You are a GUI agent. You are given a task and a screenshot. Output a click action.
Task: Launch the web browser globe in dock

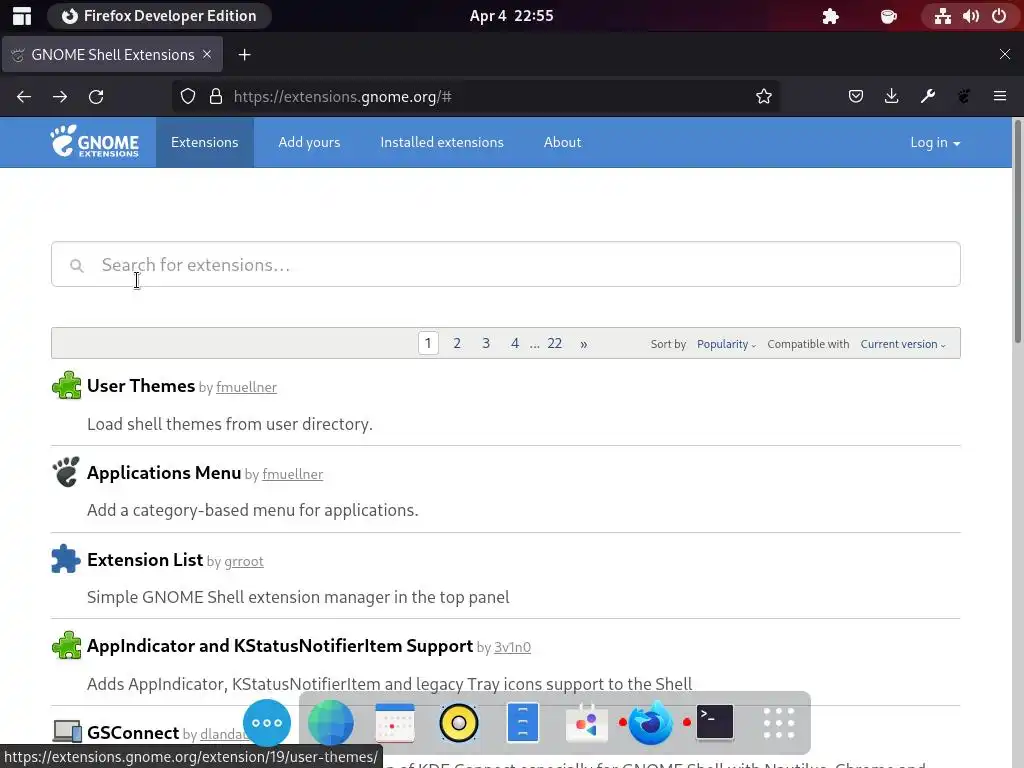pyautogui.click(x=330, y=723)
